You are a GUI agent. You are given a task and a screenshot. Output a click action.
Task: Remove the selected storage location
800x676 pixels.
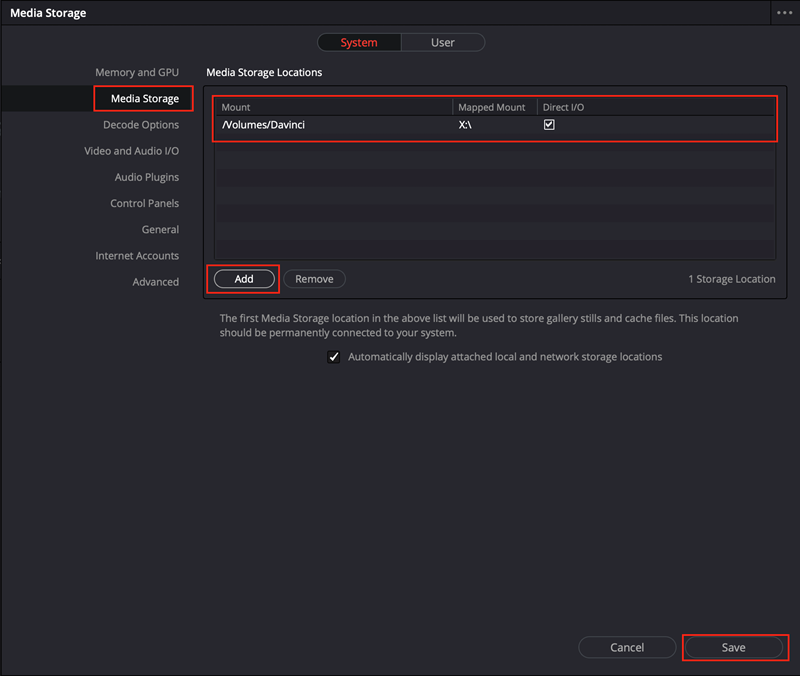click(314, 279)
